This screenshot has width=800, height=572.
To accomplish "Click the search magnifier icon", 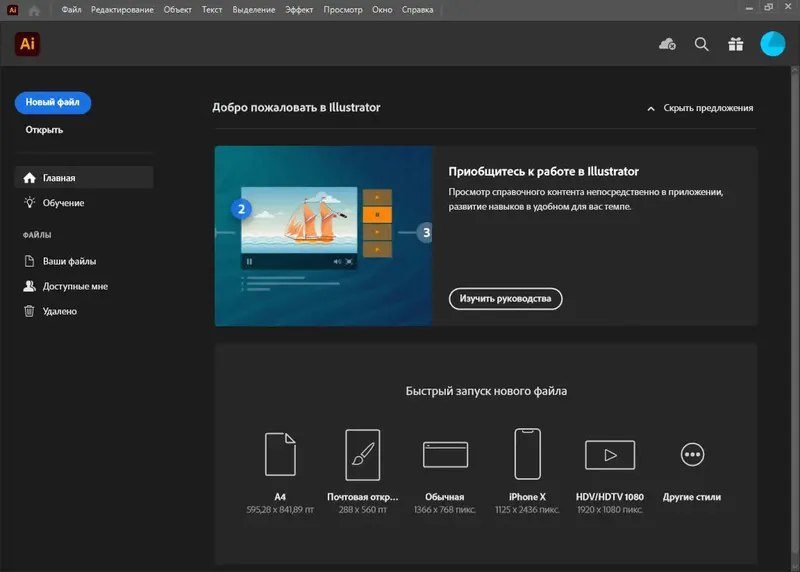I will (x=702, y=44).
